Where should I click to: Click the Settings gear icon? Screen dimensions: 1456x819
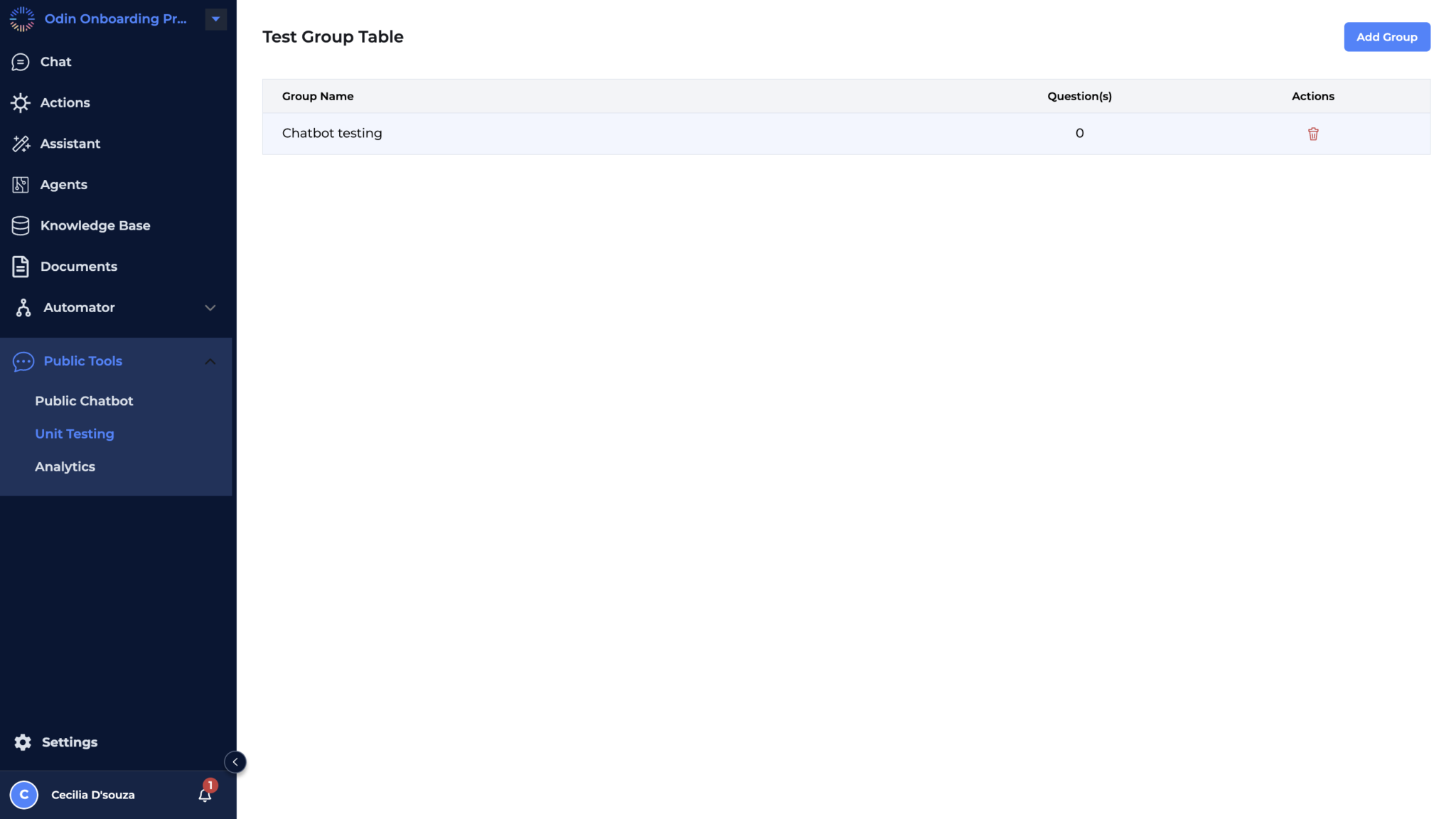(x=23, y=742)
